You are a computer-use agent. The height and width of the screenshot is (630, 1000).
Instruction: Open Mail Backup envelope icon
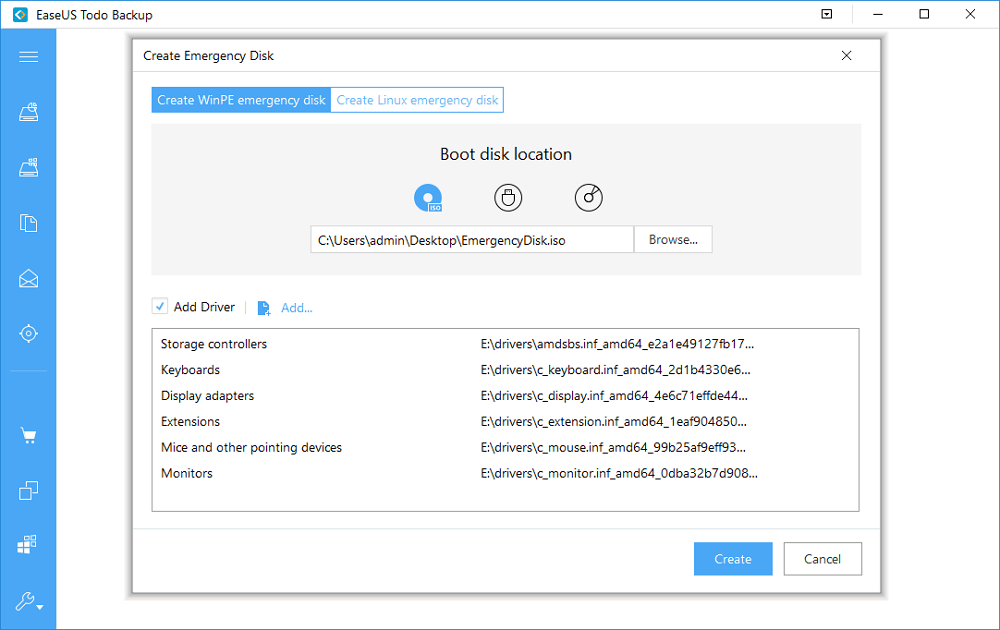[28, 278]
